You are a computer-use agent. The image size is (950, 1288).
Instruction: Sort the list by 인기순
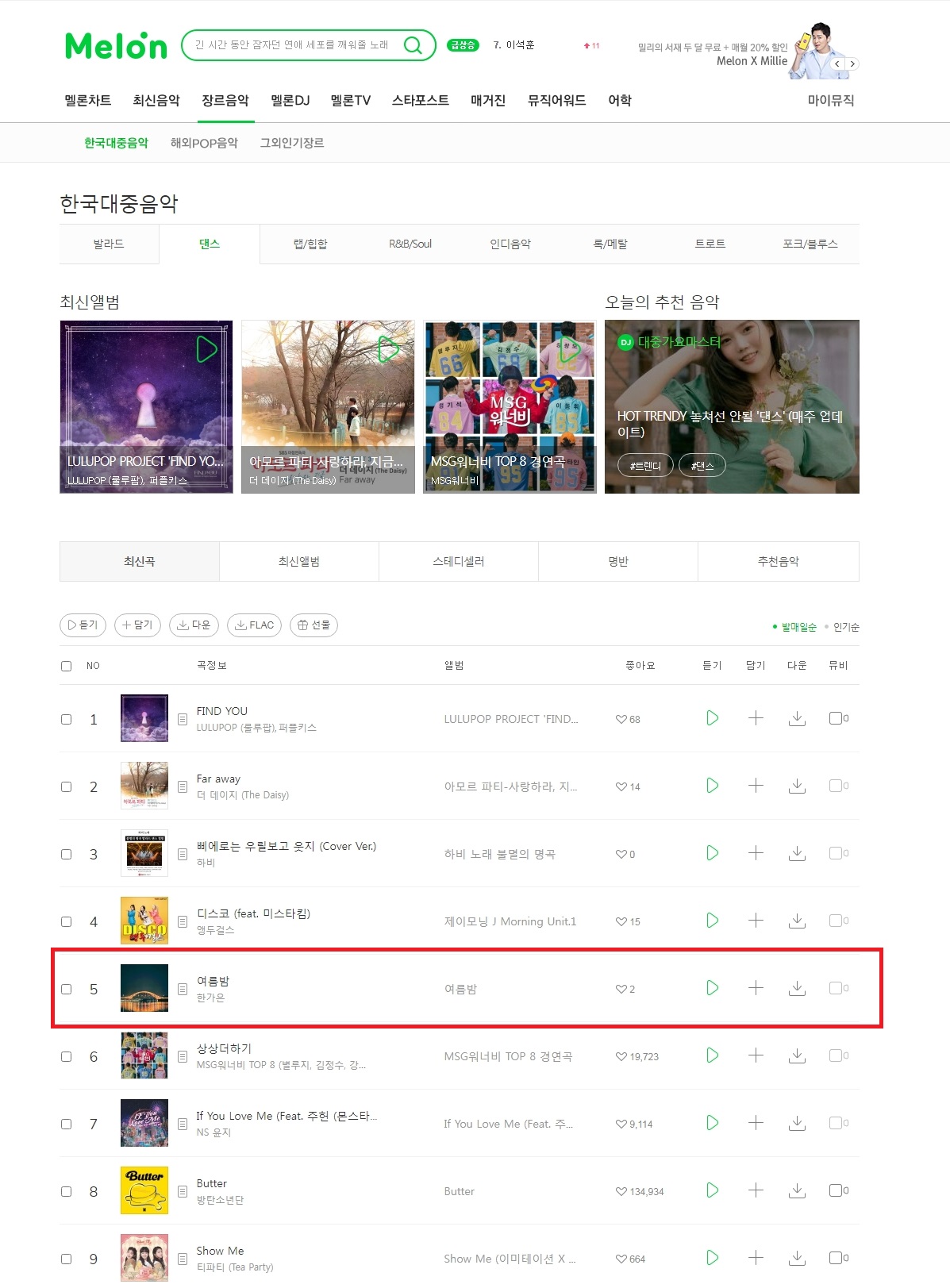846,627
